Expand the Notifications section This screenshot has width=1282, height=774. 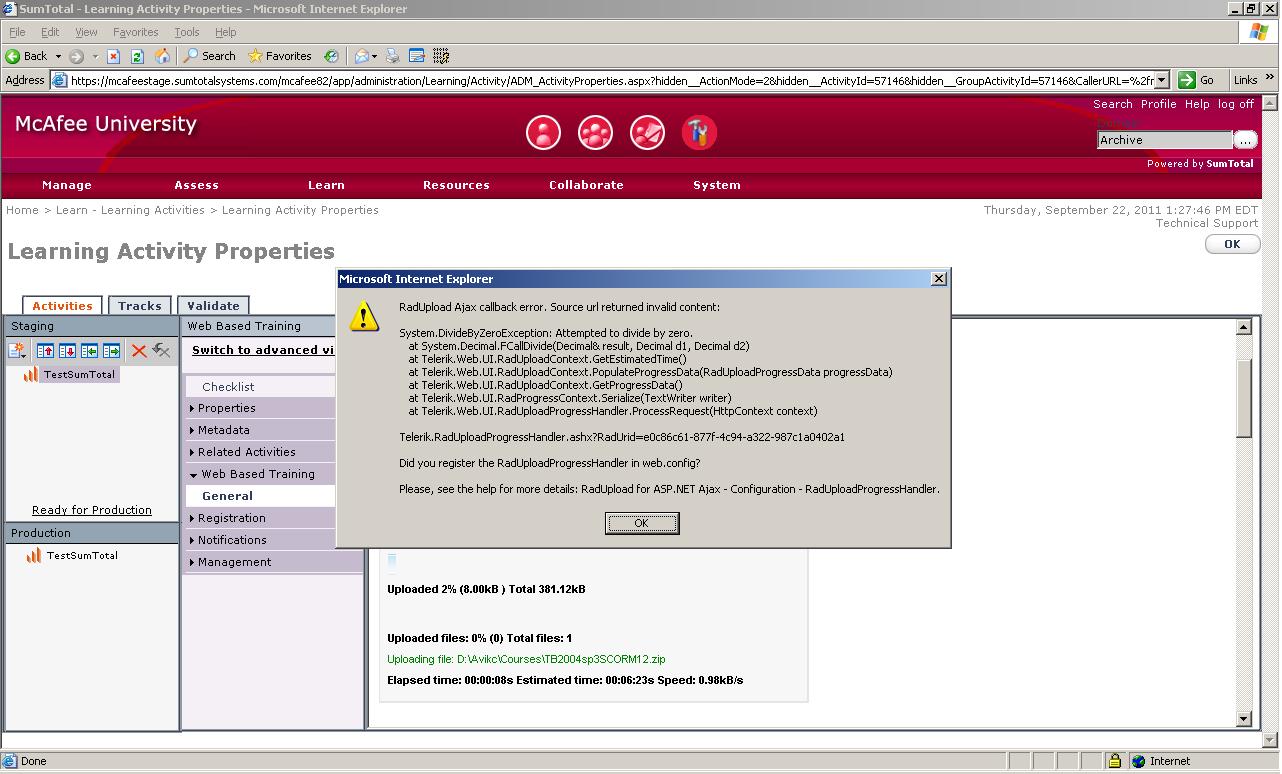coord(192,540)
